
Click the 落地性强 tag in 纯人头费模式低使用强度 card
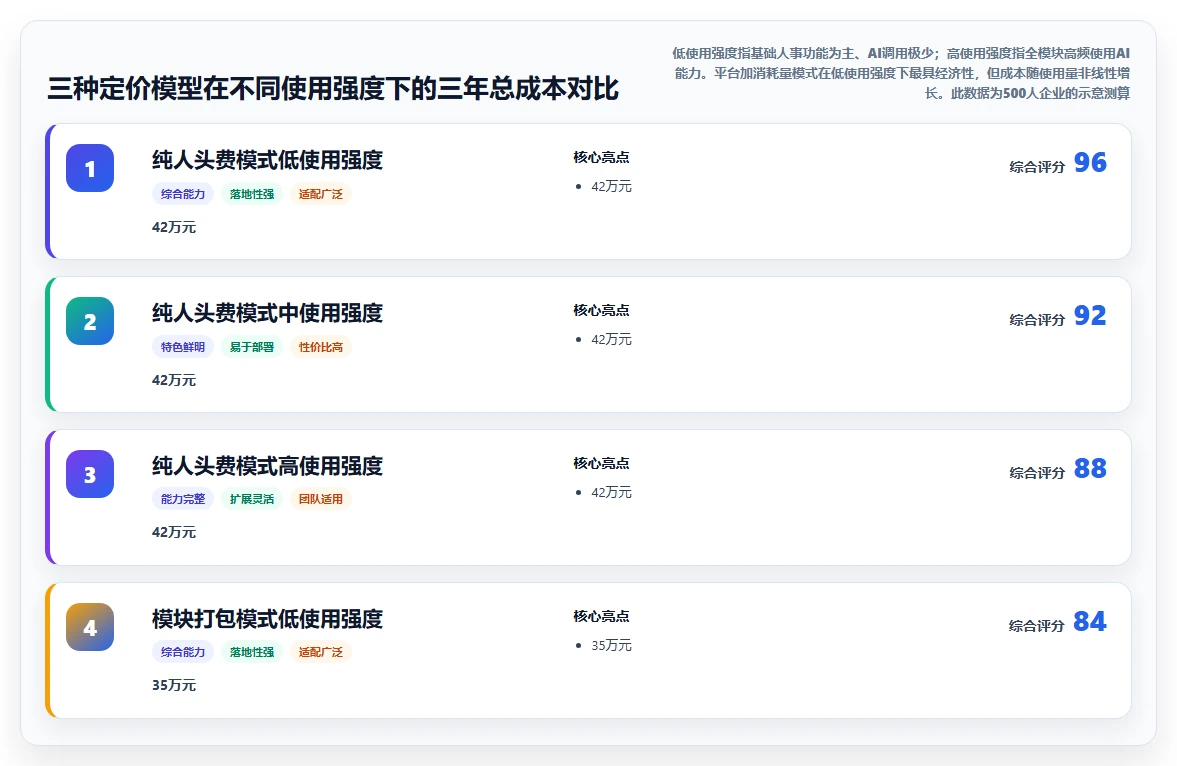(251, 194)
